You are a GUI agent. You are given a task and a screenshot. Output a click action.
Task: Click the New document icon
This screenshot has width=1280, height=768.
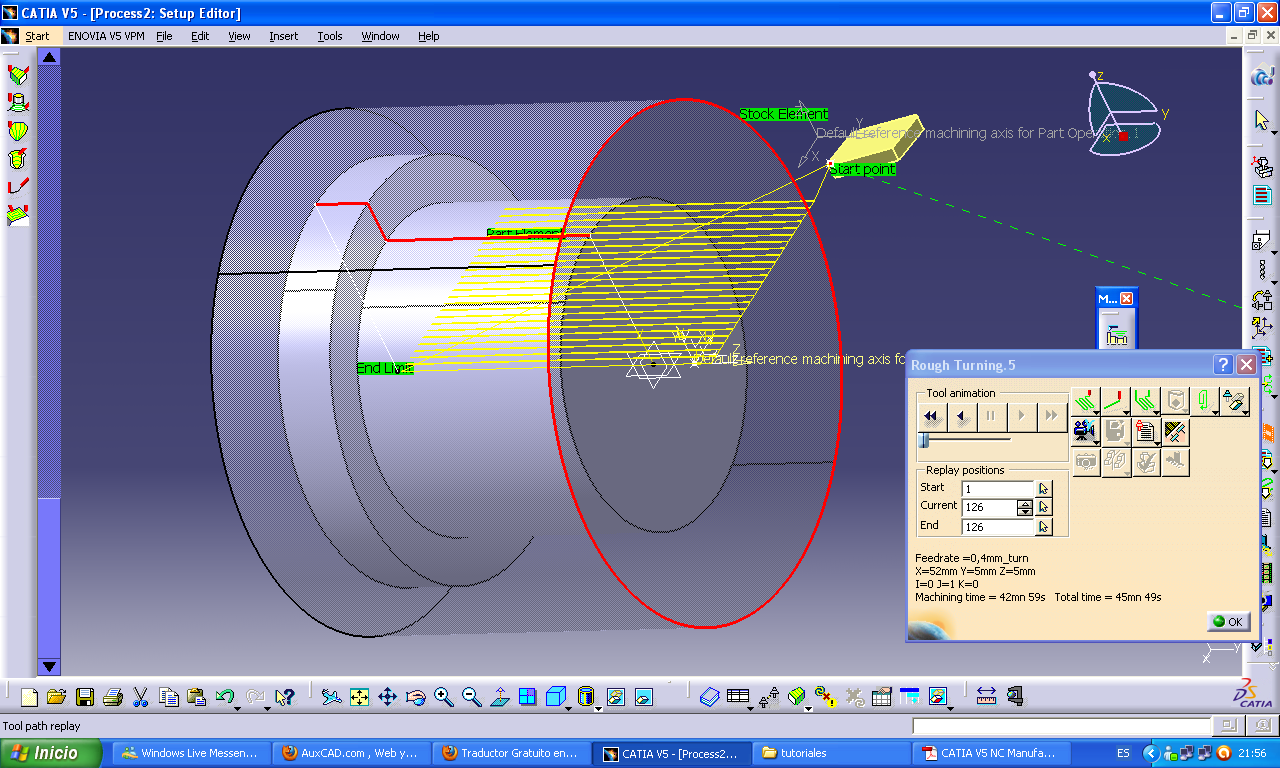[29, 697]
